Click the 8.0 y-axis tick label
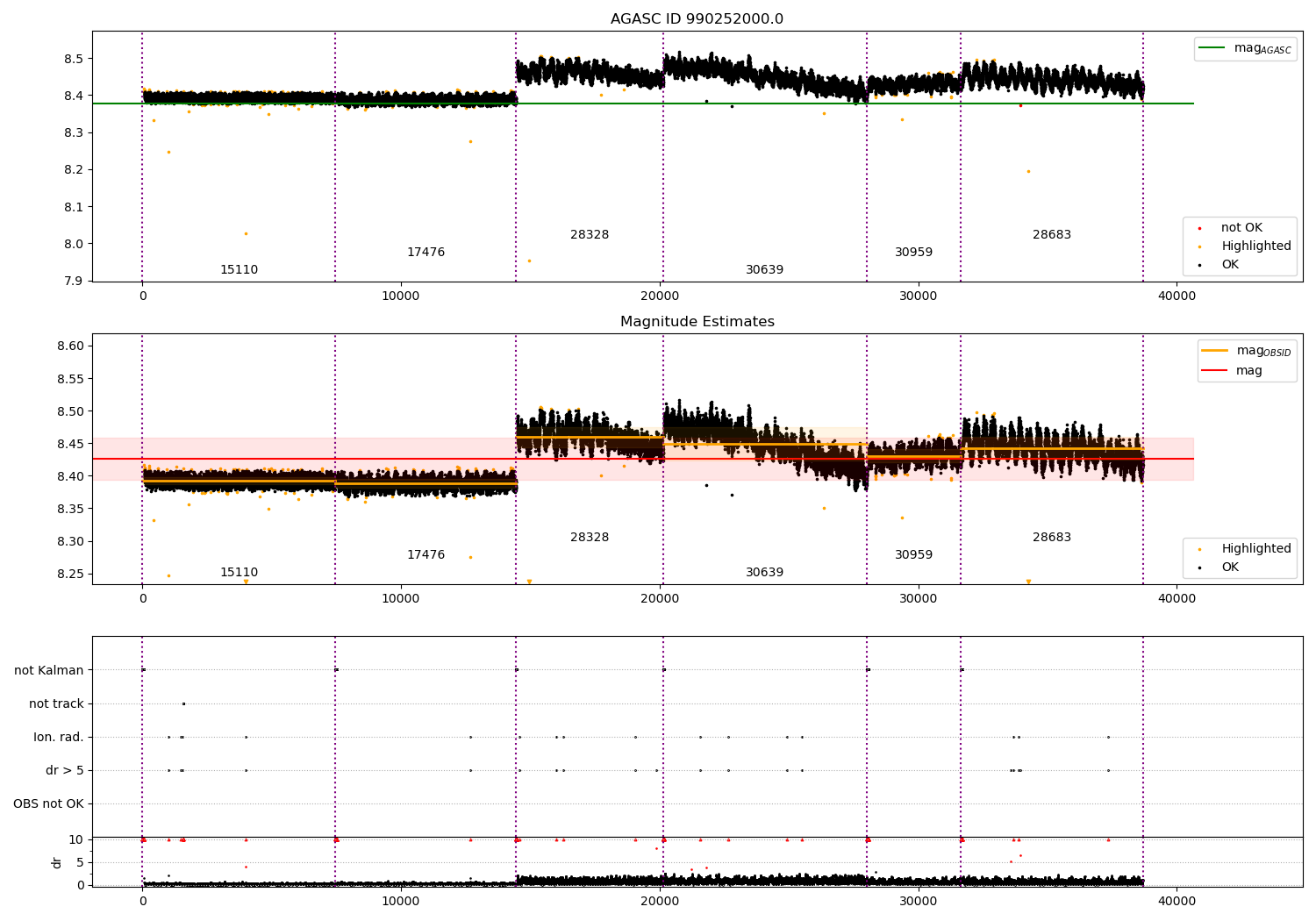The width and height of the screenshot is (1316, 921). tap(73, 245)
